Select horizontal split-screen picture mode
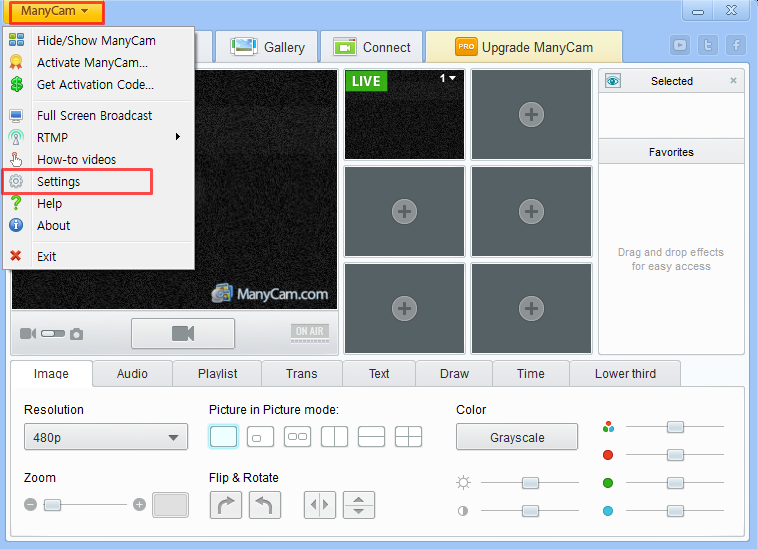 (x=371, y=436)
